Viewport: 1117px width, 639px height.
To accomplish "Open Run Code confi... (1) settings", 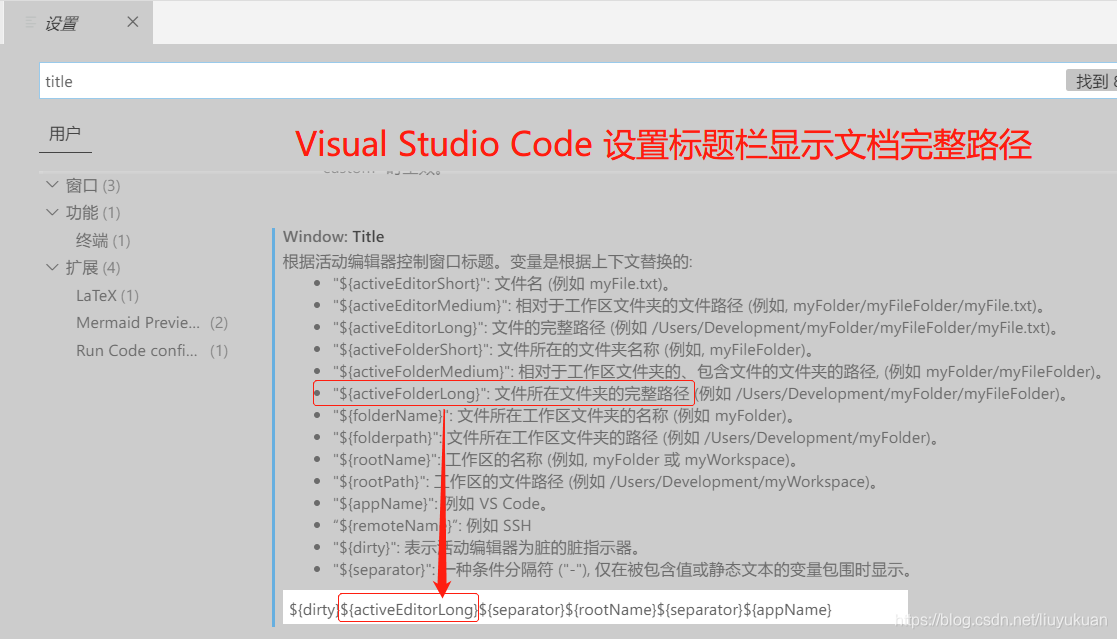I will click(152, 350).
